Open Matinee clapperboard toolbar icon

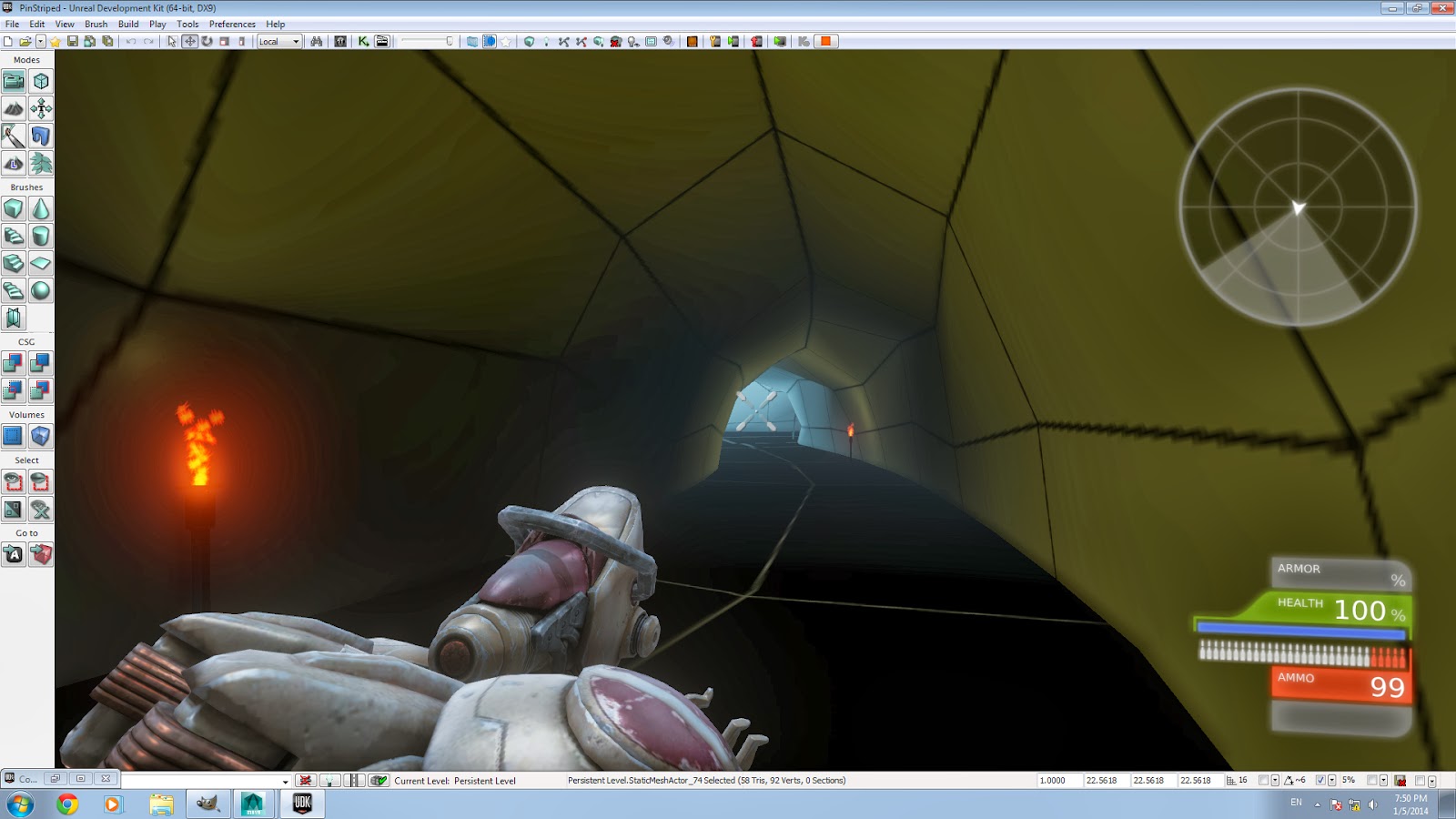382,41
